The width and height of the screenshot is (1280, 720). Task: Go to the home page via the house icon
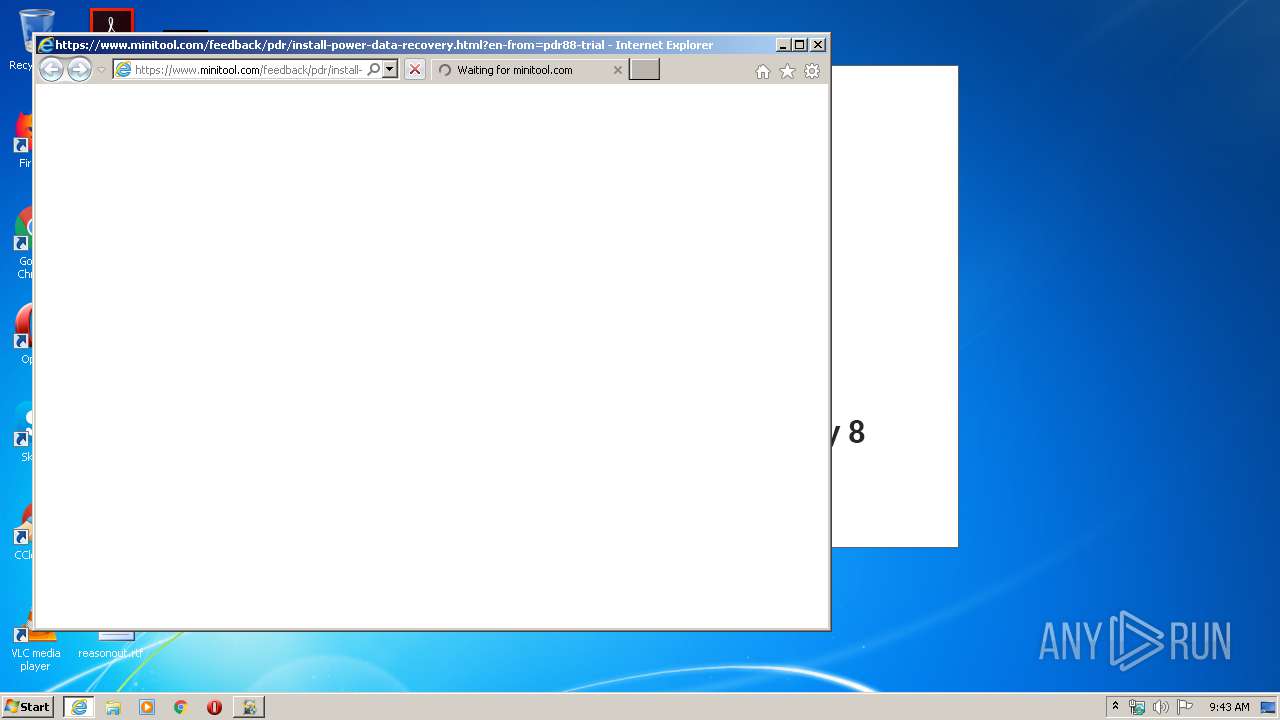(763, 71)
